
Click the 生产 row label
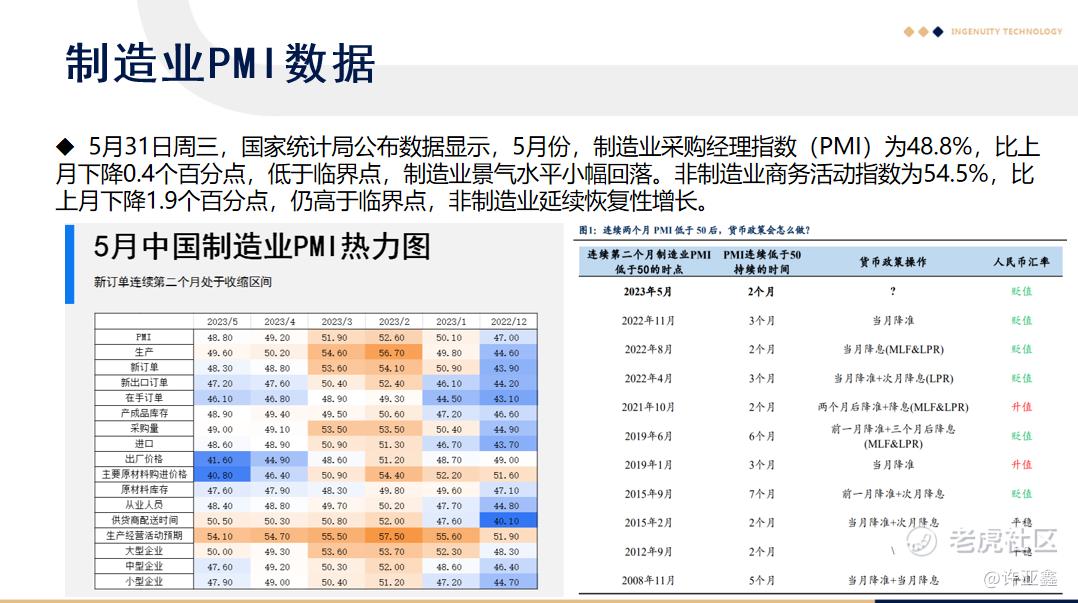(x=144, y=352)
